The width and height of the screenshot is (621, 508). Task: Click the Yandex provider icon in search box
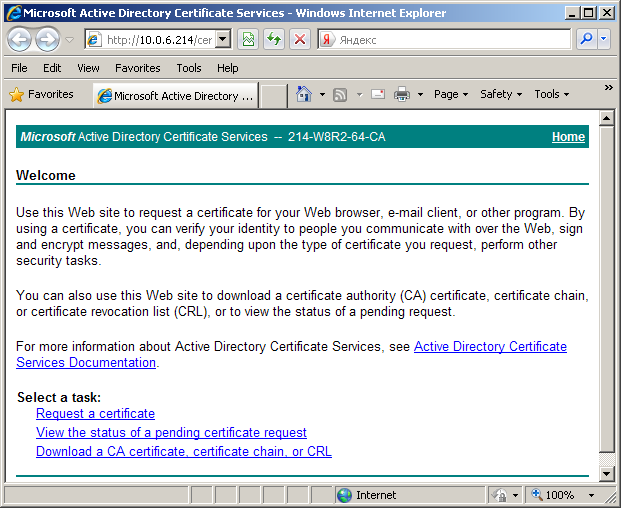click(327, 40)
